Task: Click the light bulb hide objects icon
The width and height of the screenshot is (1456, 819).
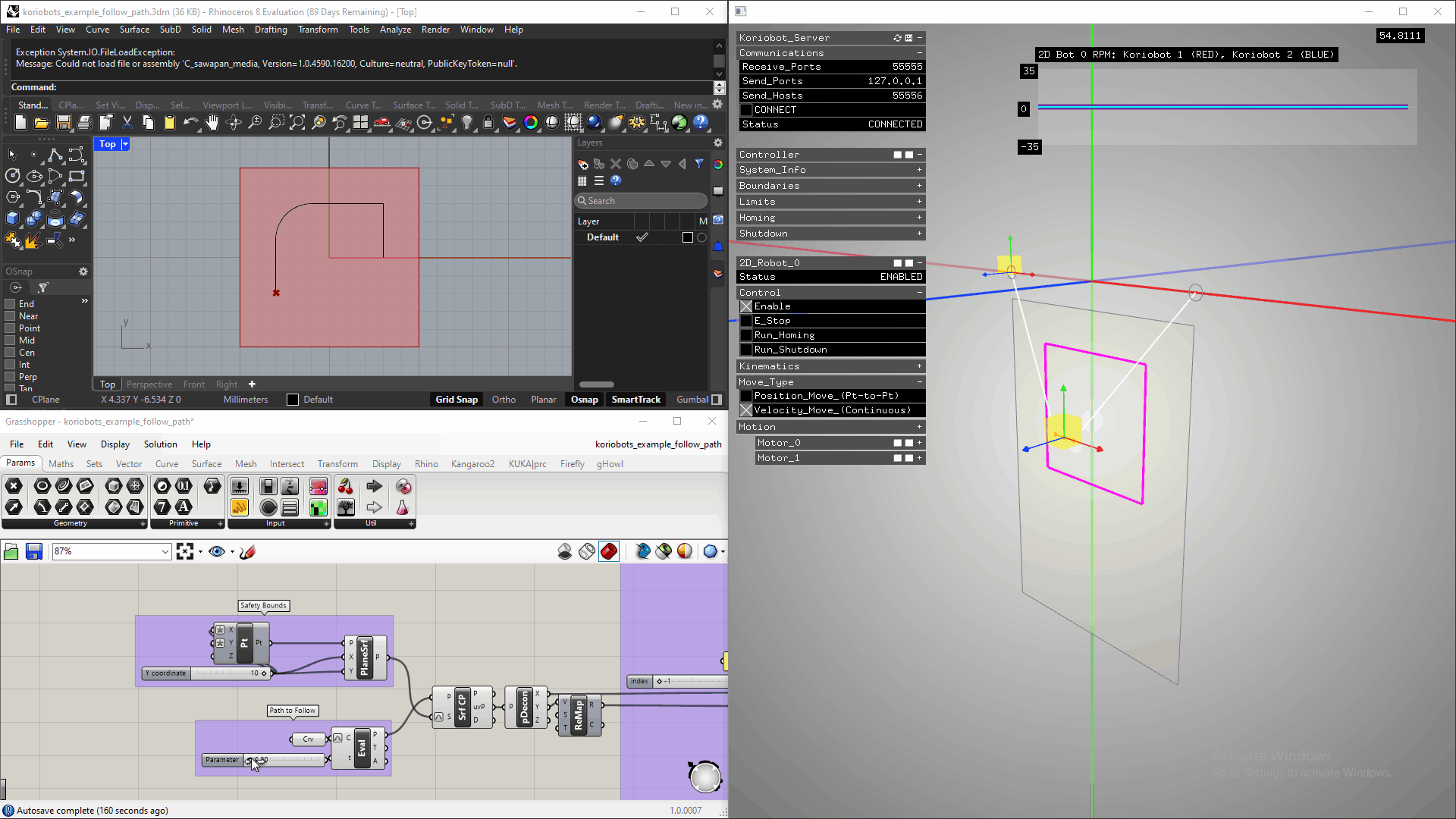Action: click(467, 122)
